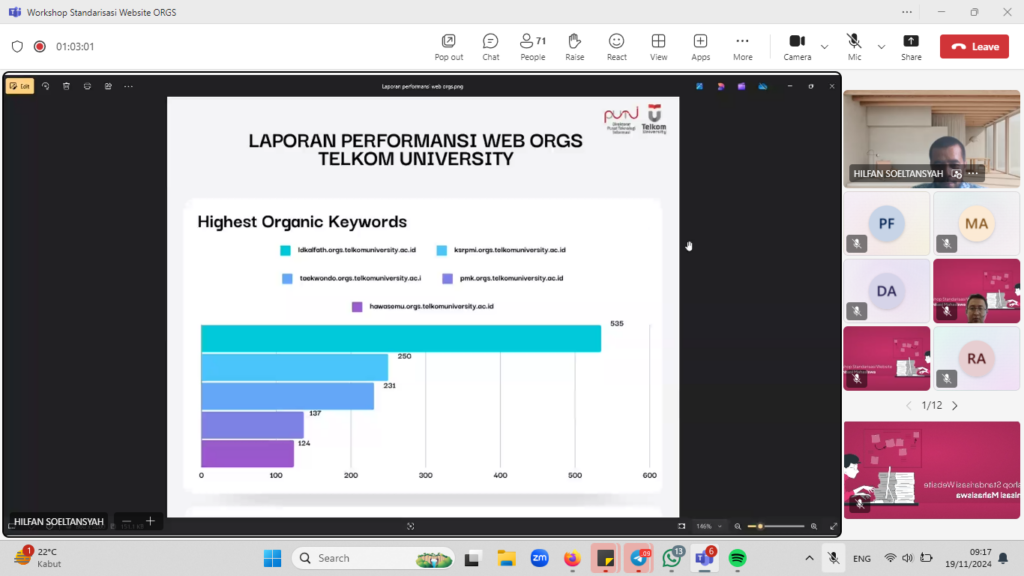Image resolution: width=1024 pixels, height=576 pixels.
Task: Open the More actions menu
Action: [743, 47]
